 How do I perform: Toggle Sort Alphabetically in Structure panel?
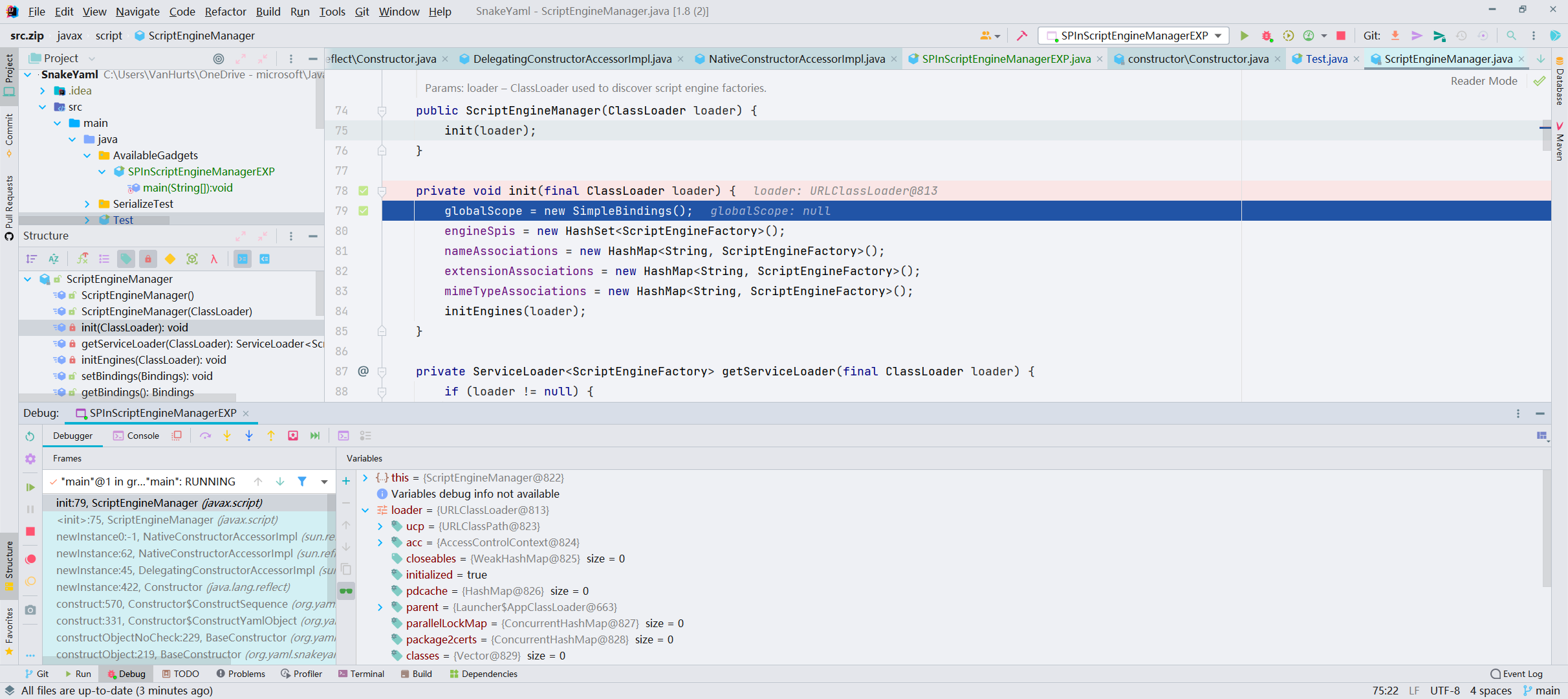pyautogui.click(x=54, y=259)
